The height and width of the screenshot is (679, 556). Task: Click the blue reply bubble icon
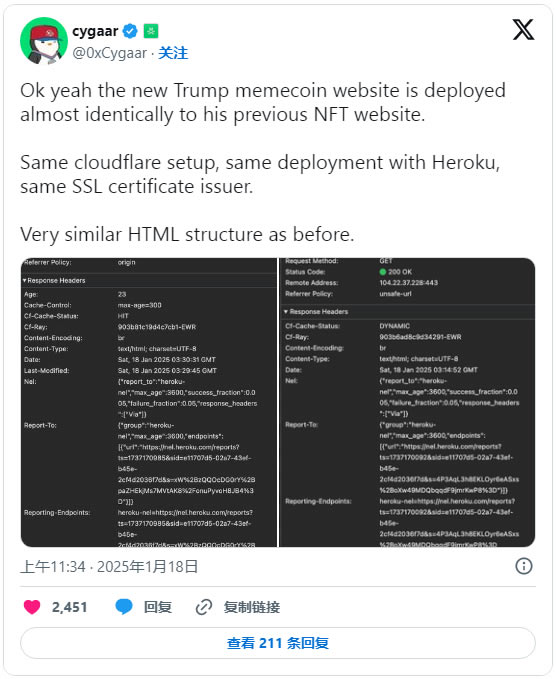point(124,607)
